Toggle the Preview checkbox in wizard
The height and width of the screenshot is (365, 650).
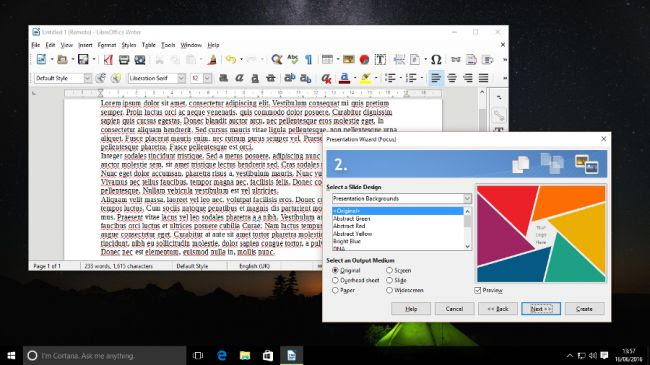point(478,290)
